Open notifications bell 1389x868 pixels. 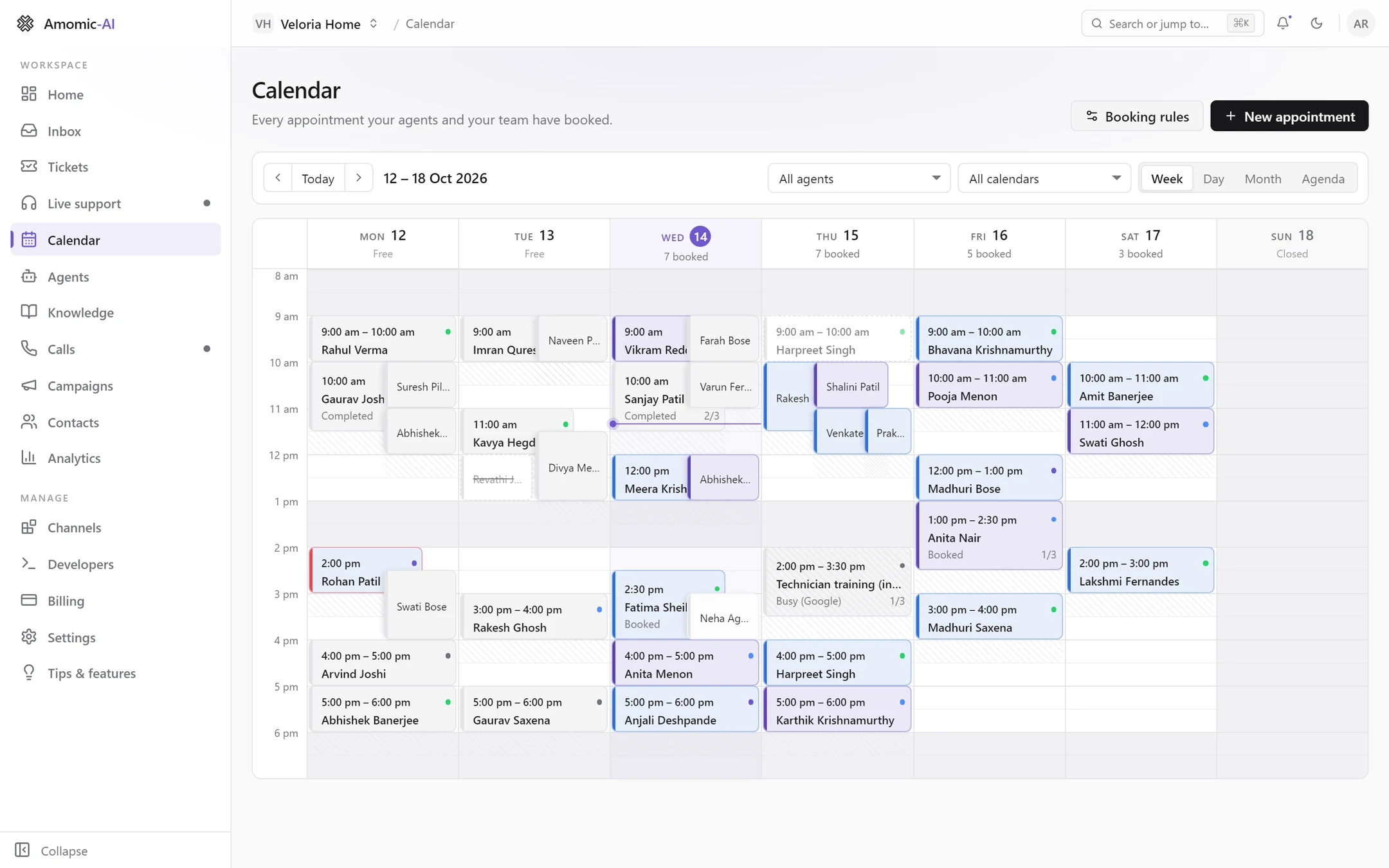click(x=1283, y=24)
